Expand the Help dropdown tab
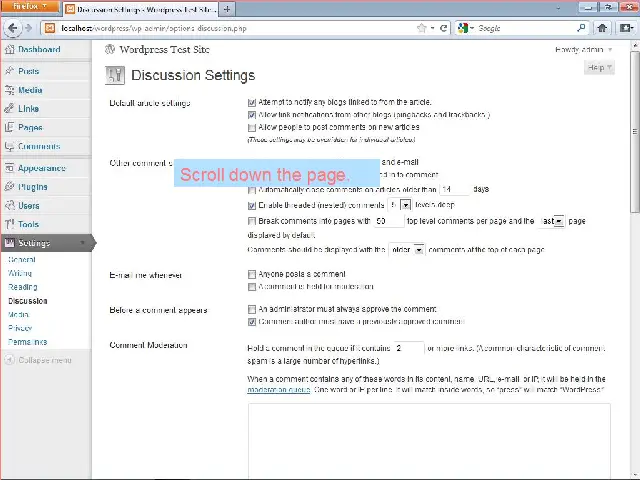 [599, 68]
